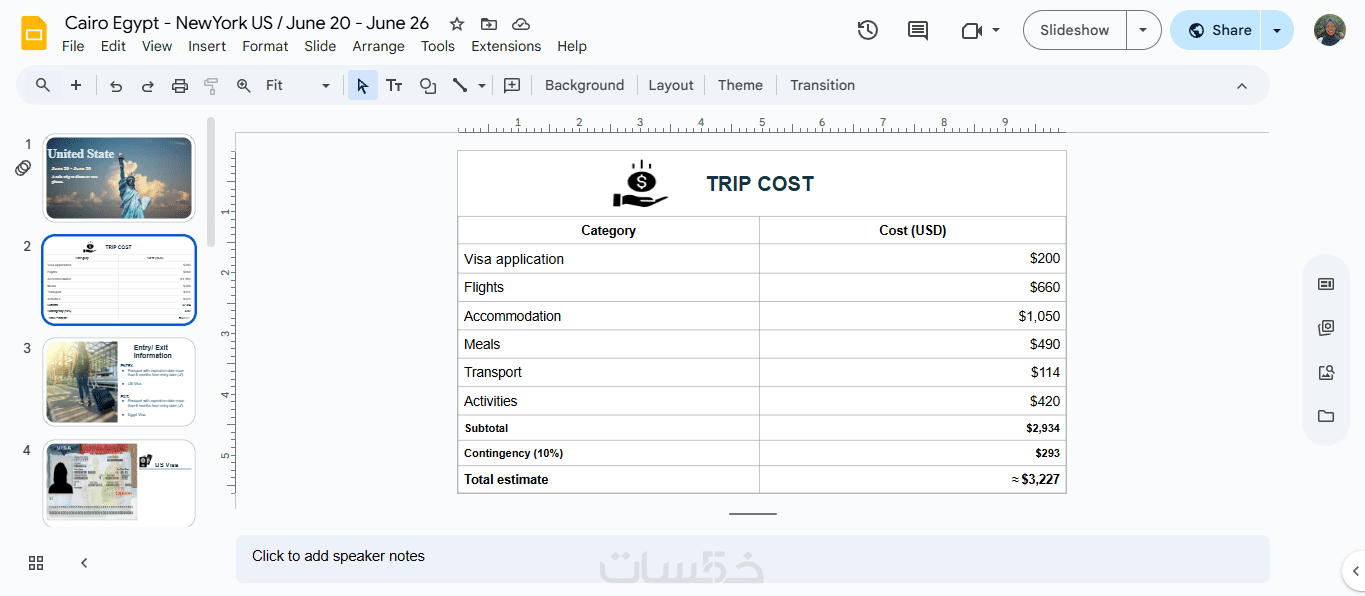Click the Add comment toolbar icon

[x=512, y=86]
